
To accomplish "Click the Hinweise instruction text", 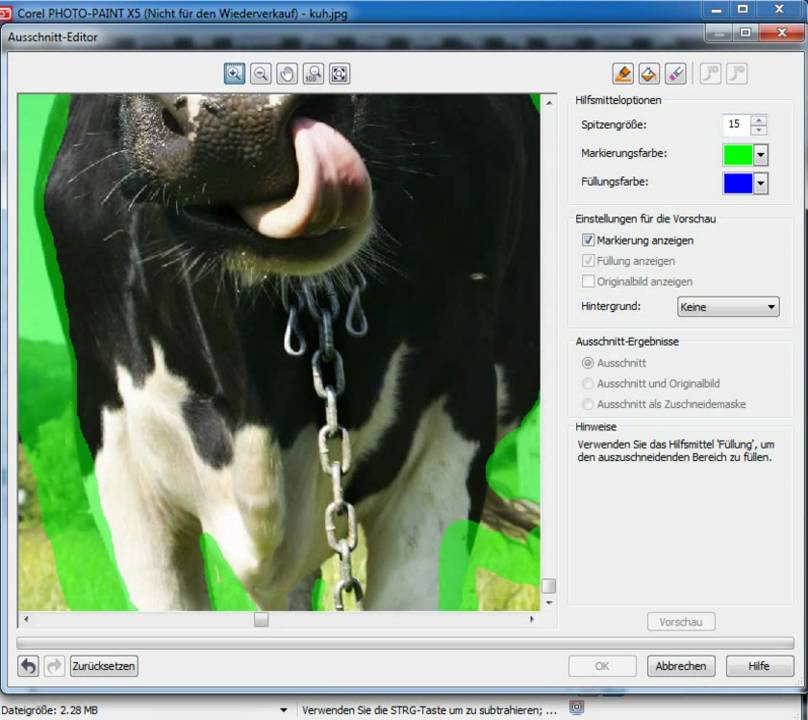I will pyautogui.click(x=676, y=450).
